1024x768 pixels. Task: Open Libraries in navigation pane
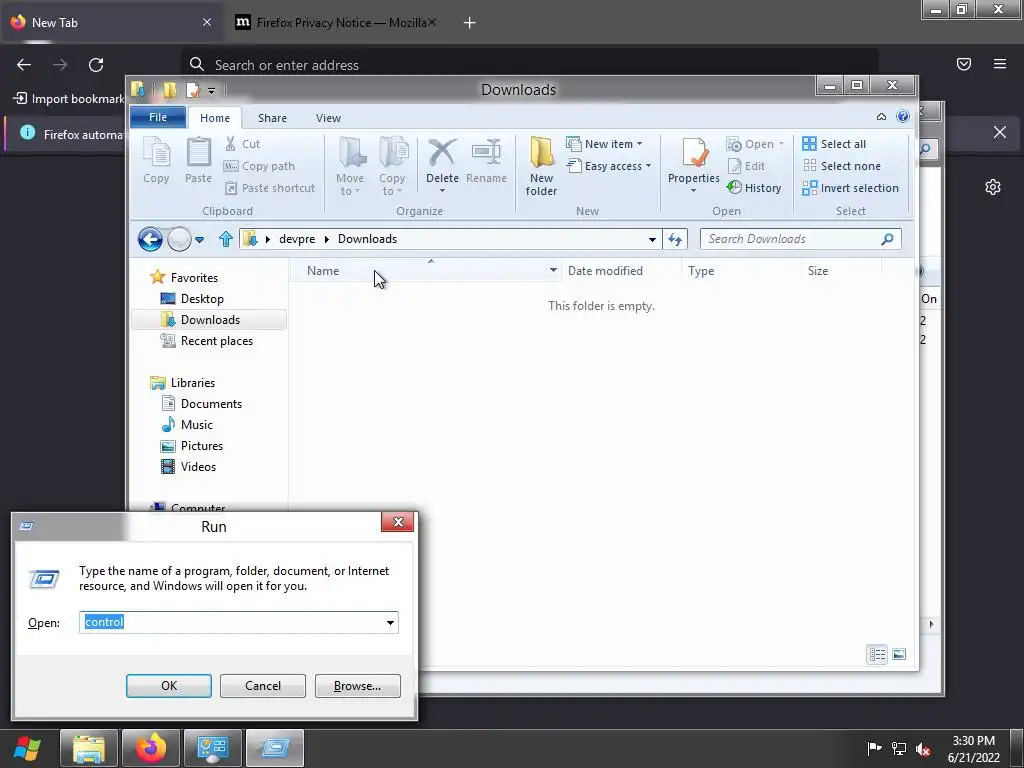[x=182, y=383]
